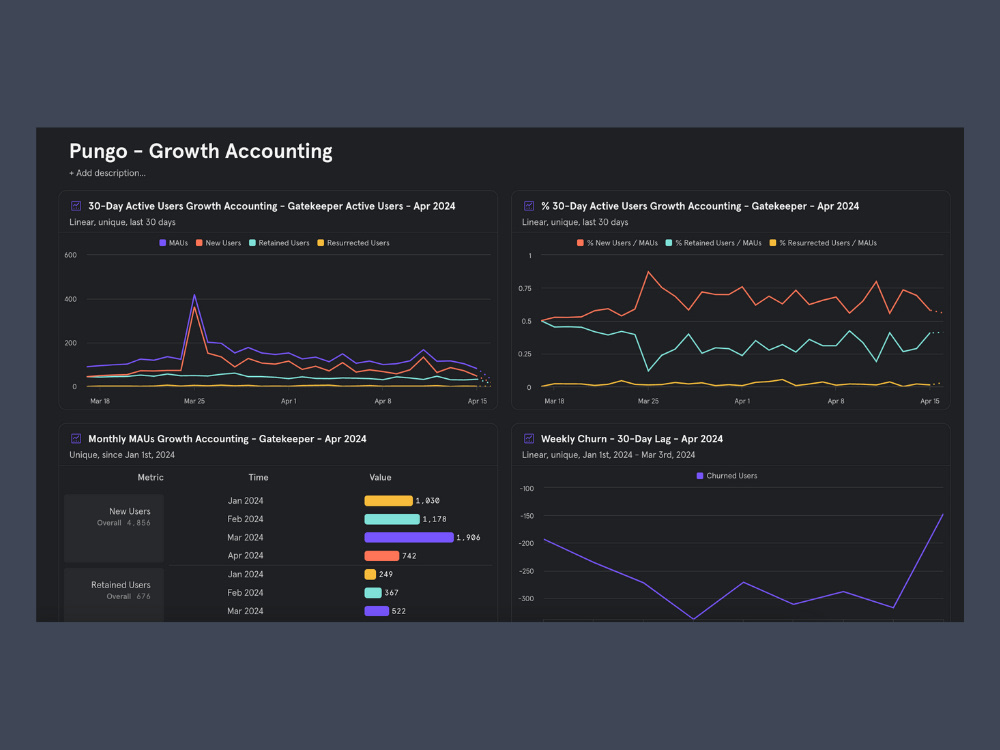Select the chart icon beside the % 30-Day Active Users title
This screenshot has height=750, width=1000.
(x=528, y=205)
